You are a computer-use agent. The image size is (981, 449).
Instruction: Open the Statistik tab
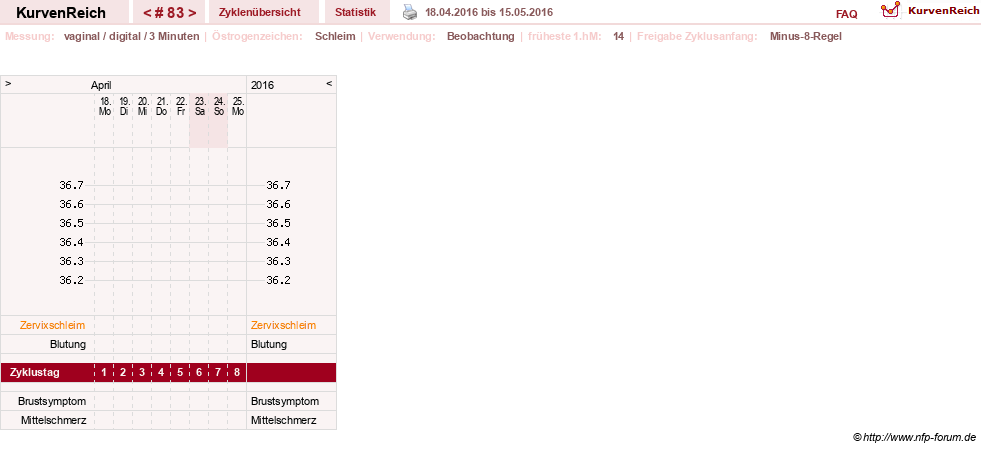coord(355,12)
